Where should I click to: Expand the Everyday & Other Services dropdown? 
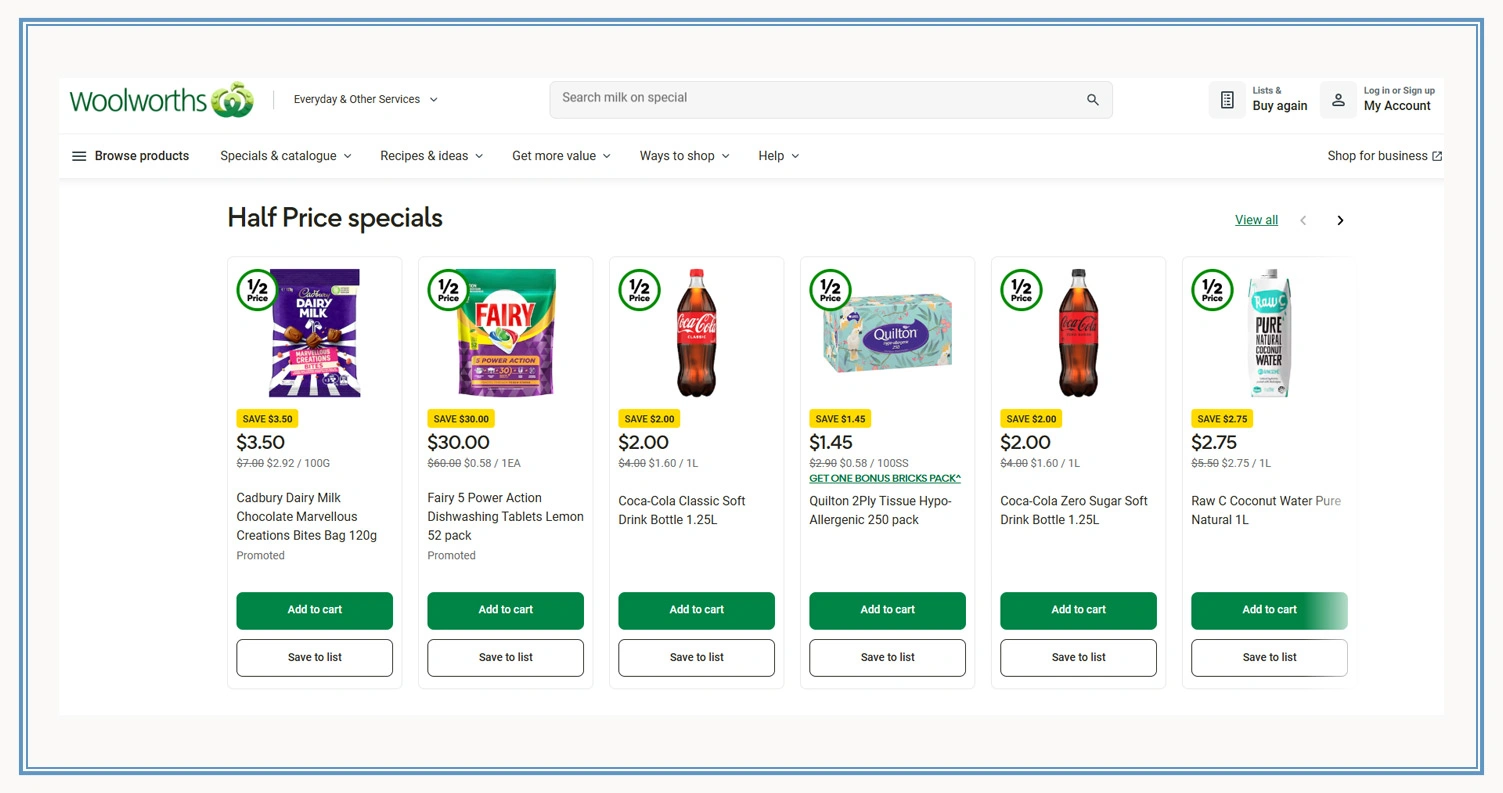tap(365, 99)
